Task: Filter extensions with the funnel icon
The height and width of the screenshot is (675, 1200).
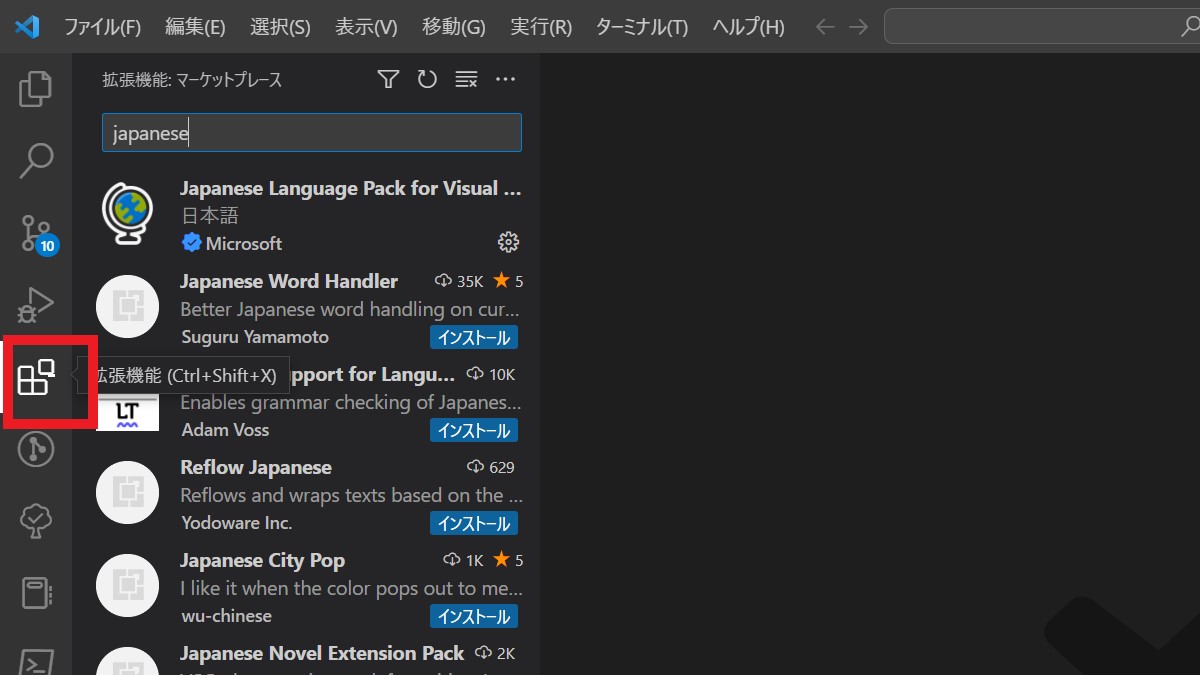Action: (x=388, y=79)
